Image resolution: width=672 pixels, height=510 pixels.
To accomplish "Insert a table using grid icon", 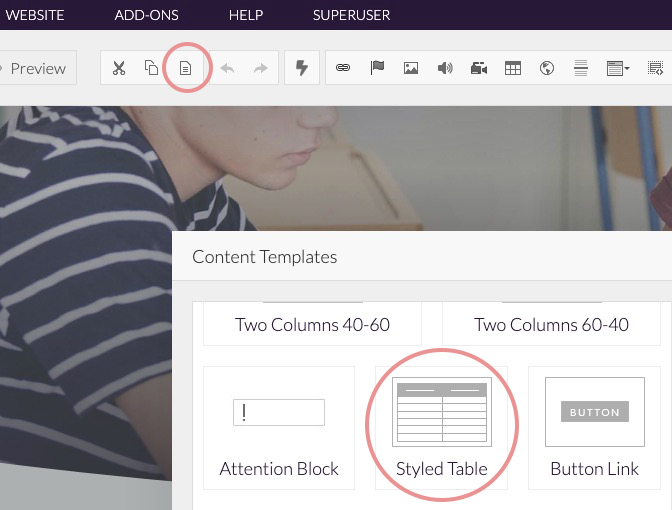I will 513,68.
